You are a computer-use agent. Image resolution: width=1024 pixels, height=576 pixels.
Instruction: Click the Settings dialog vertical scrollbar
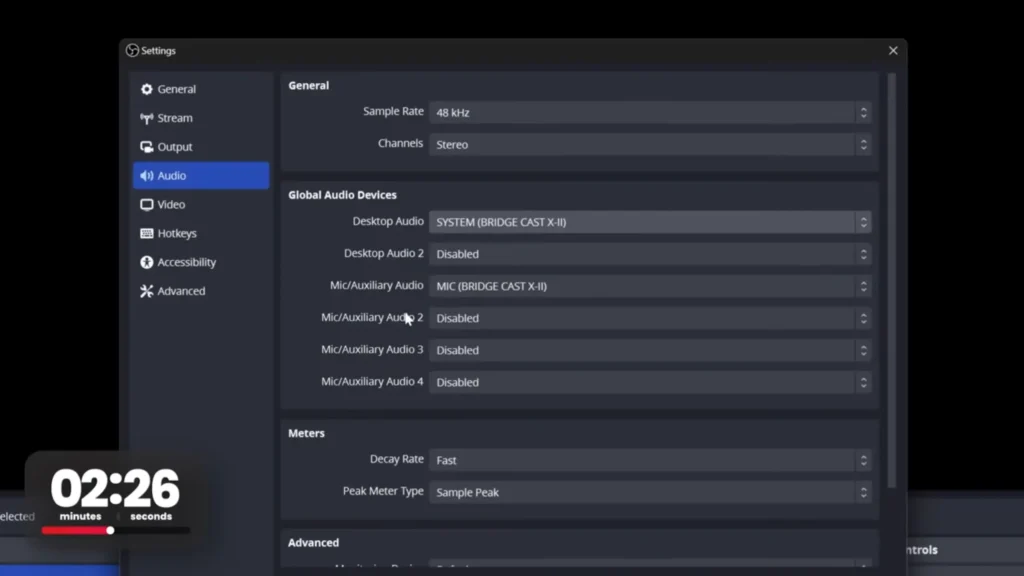click(x=892, y=281)
